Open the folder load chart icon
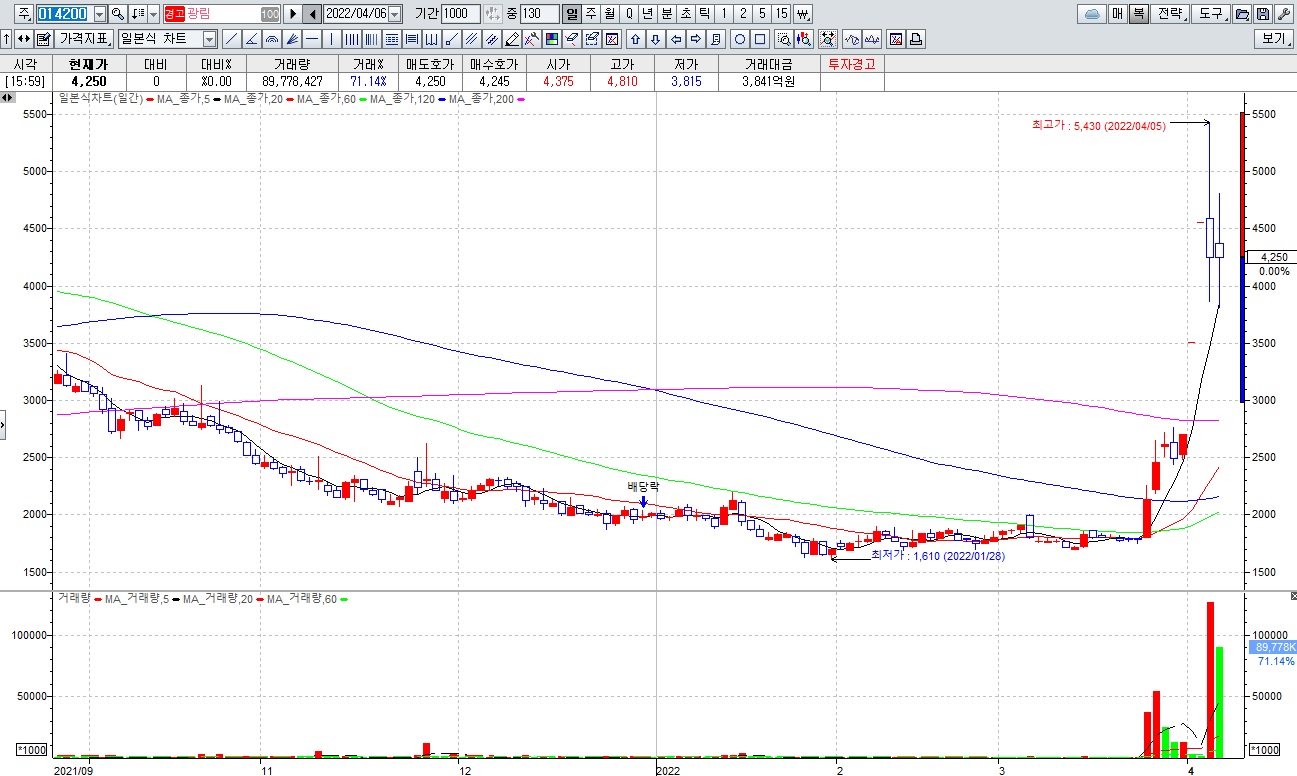Viewport: 1297px width, 776px height. (x=1242, y=14)
